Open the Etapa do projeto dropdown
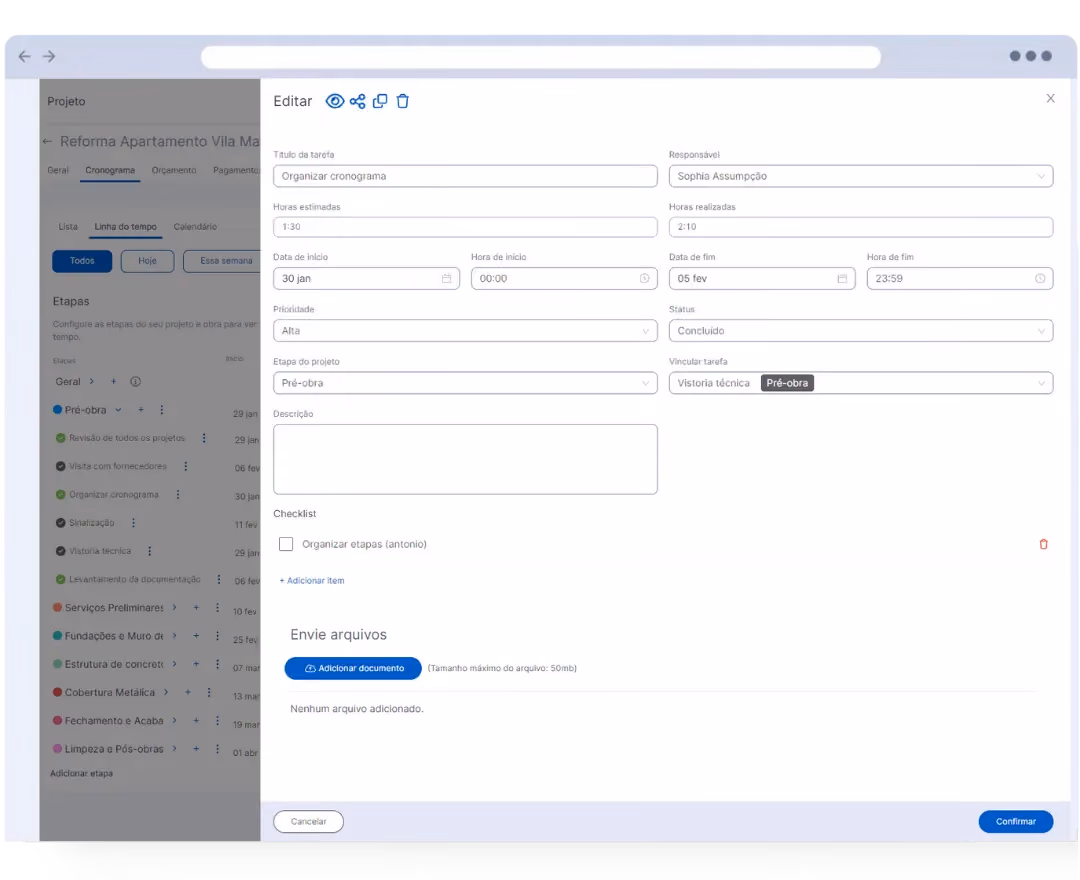Image resolution: width=1080 pixels, height=880 pixels. pos(465,383)
